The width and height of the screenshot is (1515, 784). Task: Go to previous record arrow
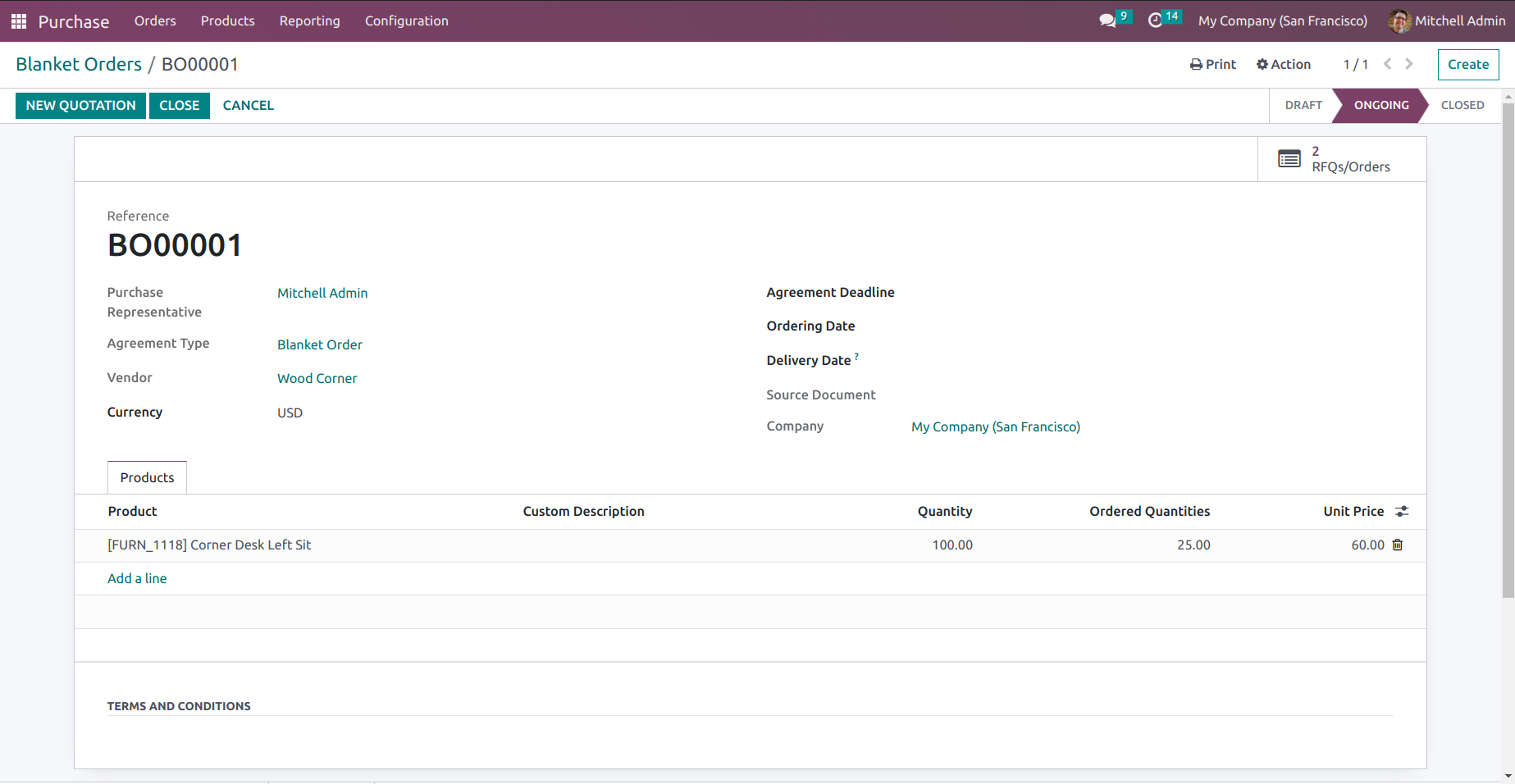1388,64
